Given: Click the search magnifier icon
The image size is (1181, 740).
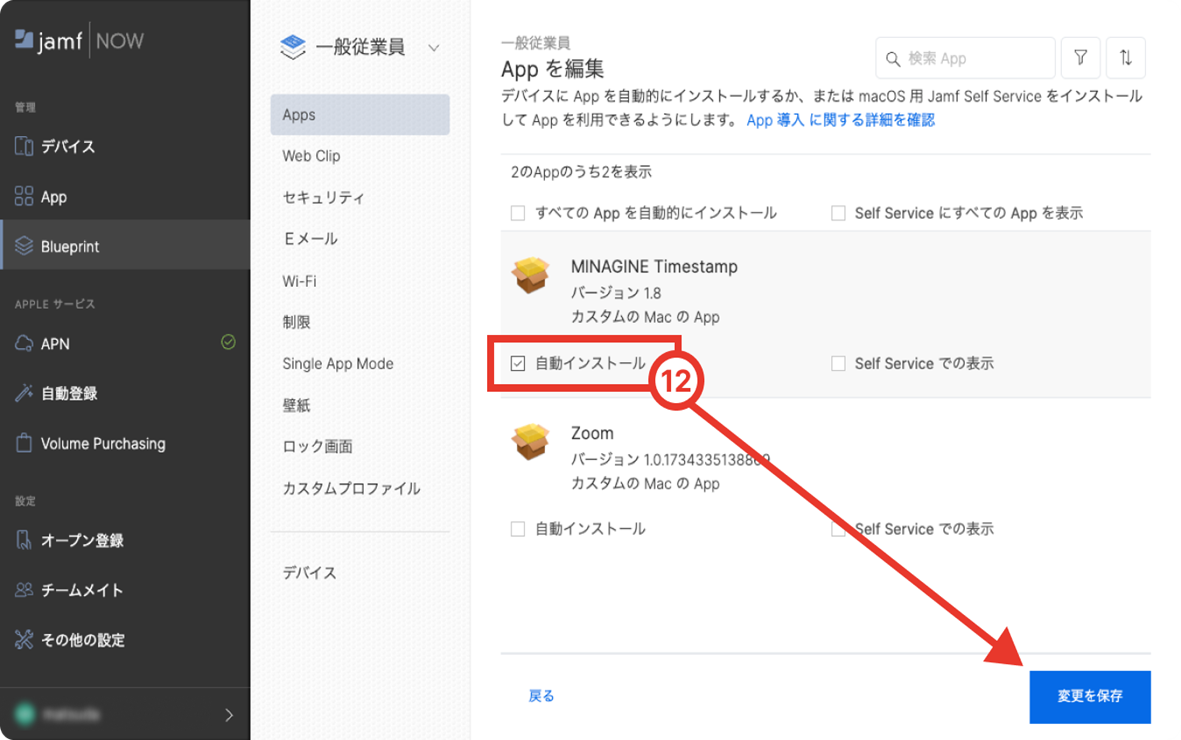Looking at the screenshot, I should pyautogui.click(x=893, y=59).
